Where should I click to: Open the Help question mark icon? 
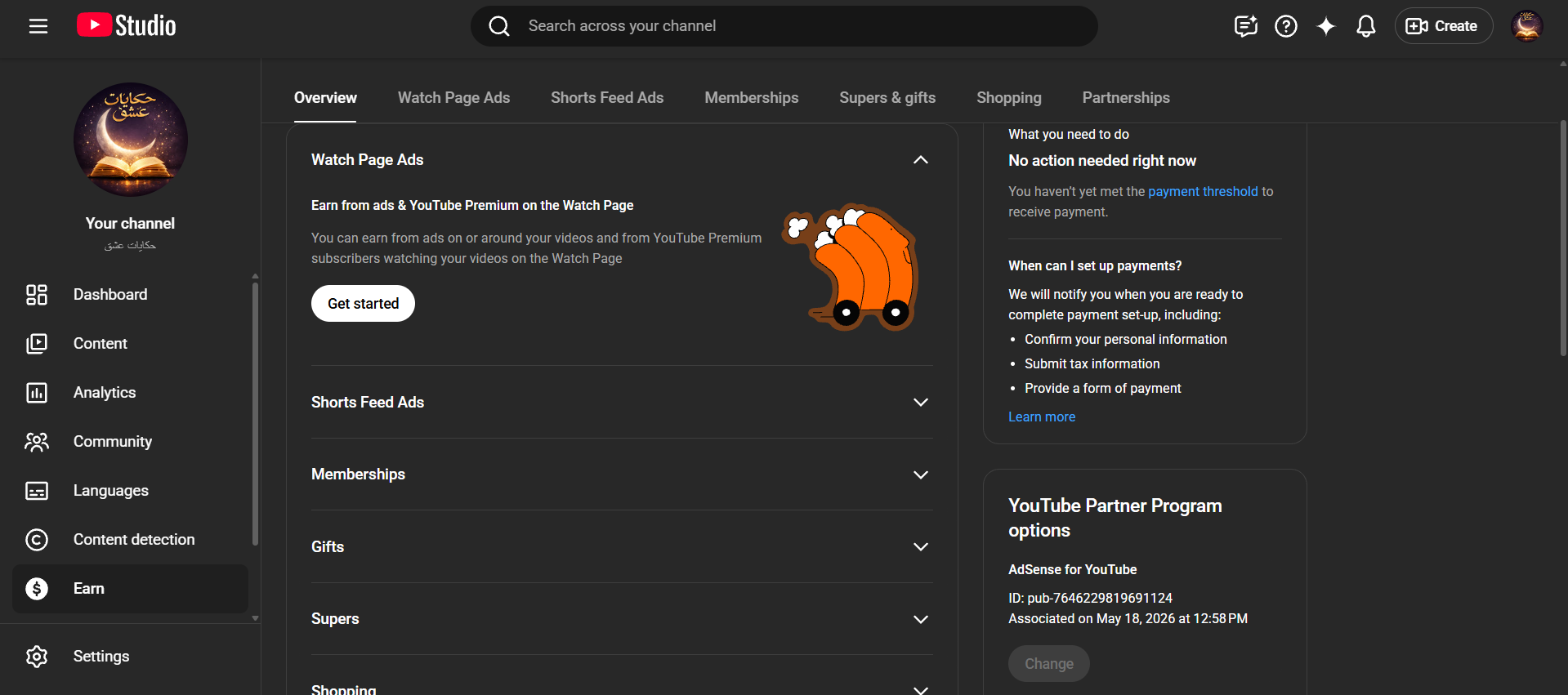click(x=1286, y=26)
